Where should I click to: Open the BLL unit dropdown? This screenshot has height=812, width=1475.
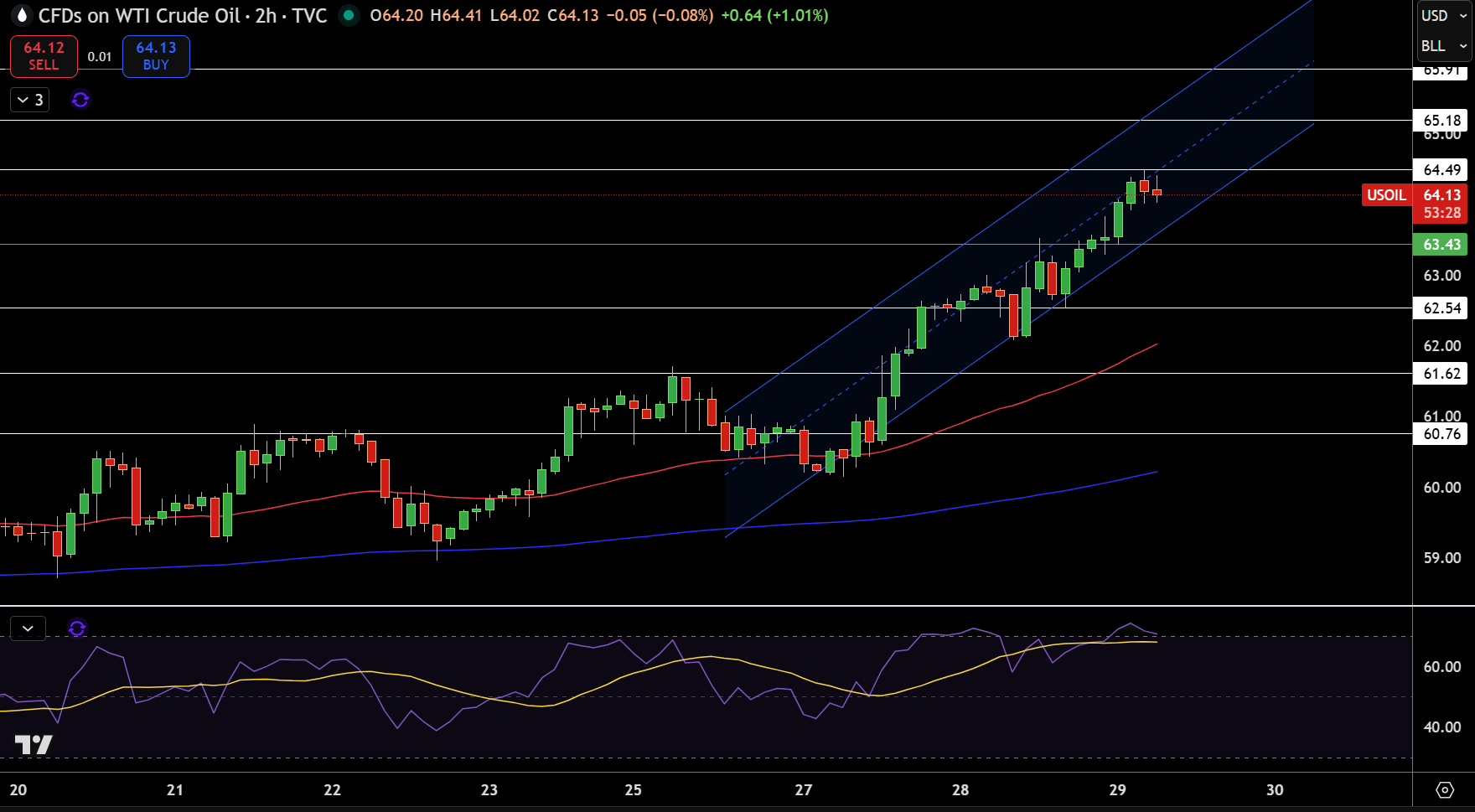pos(1445,46)
